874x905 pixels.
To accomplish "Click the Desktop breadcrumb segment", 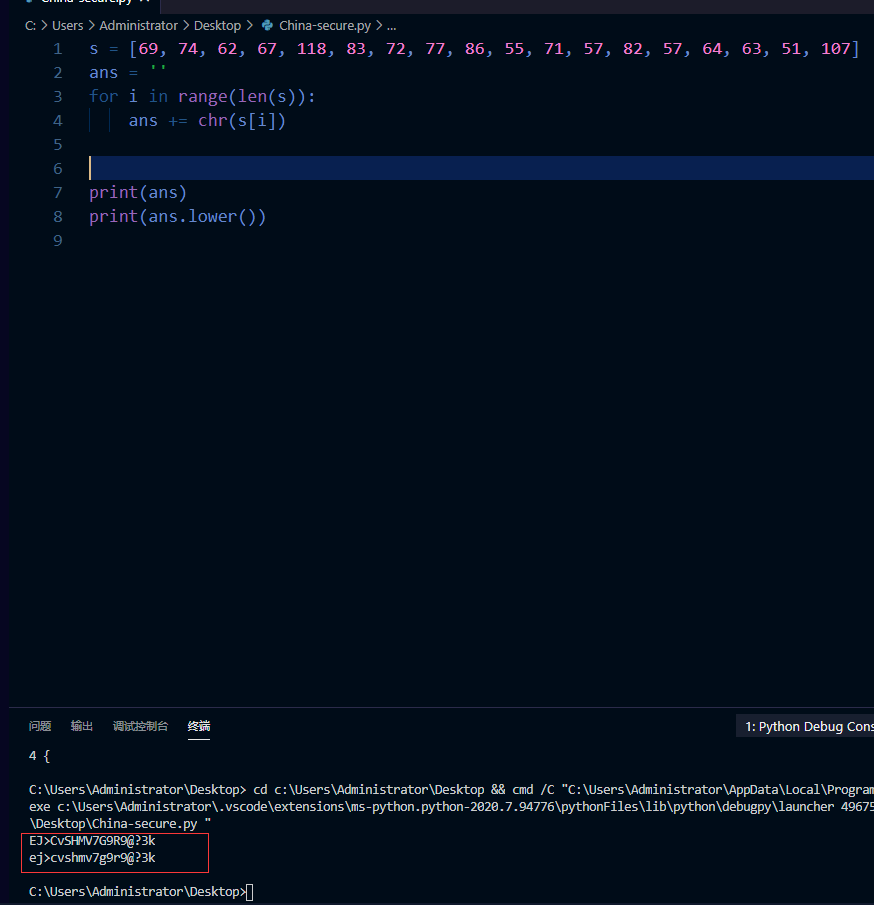I will (217, 26).
